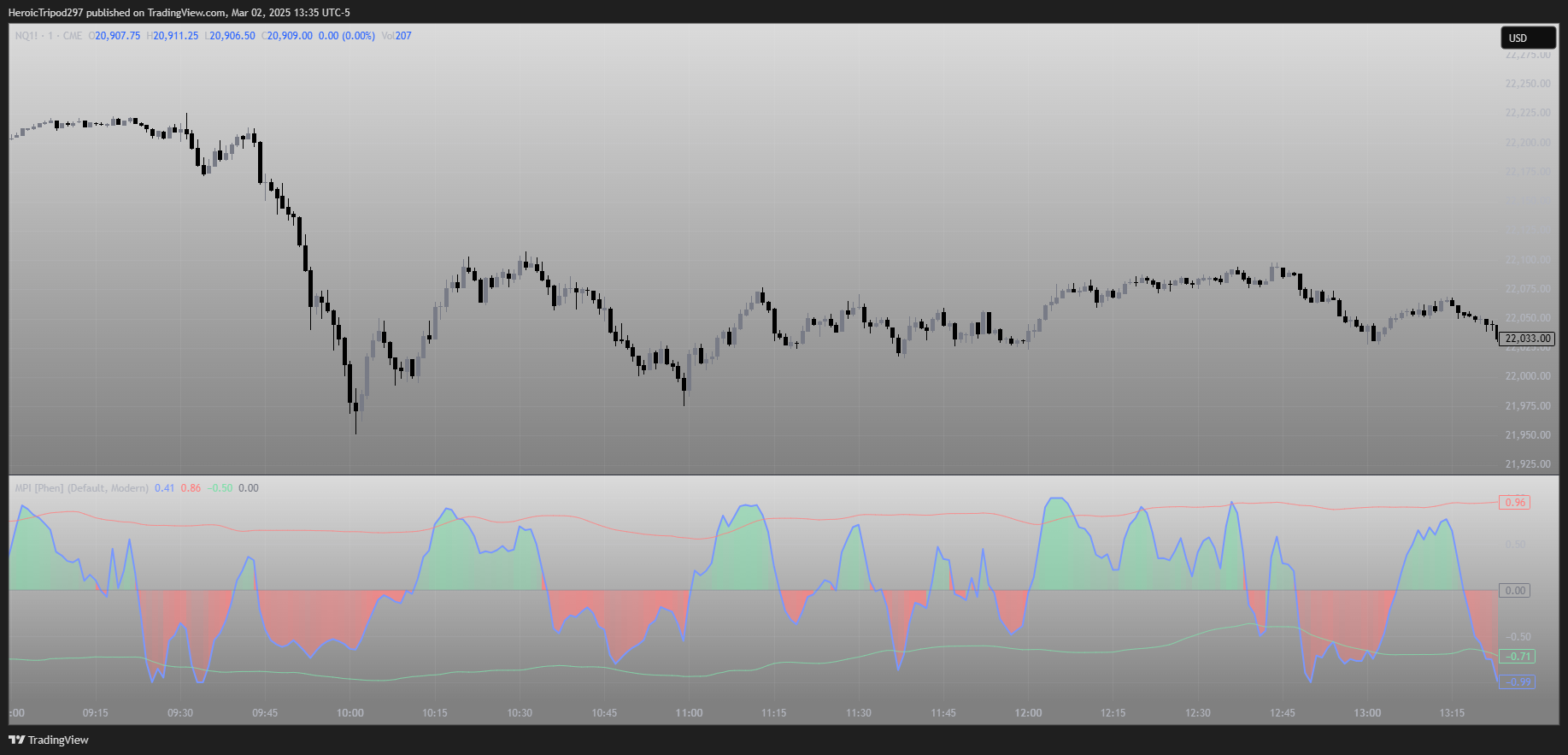Click the 0.00 zero-line scale label
Screen dimensions: 1568x755
[x=1515, y=591]
